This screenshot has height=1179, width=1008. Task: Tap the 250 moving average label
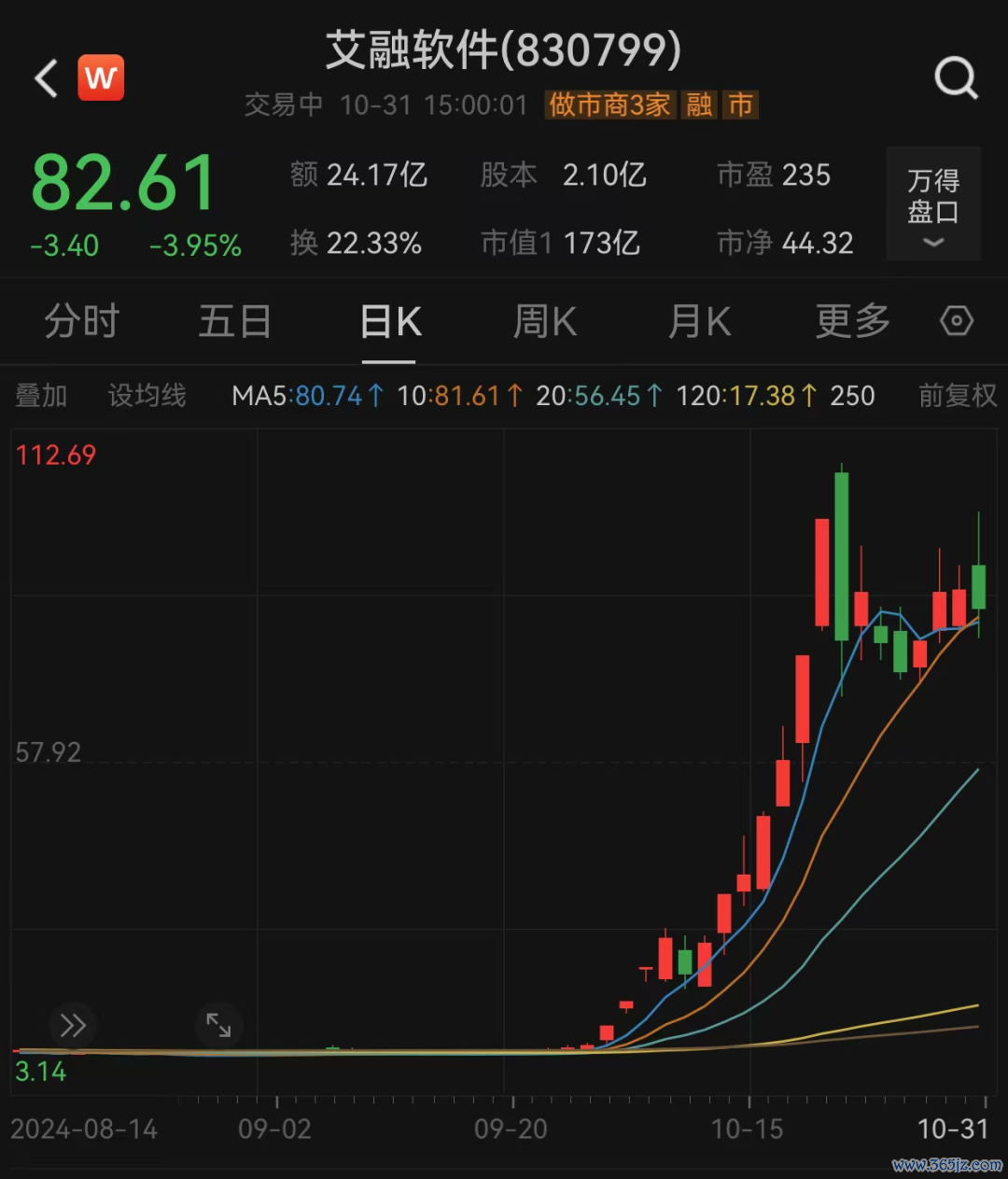pos(852,396)
